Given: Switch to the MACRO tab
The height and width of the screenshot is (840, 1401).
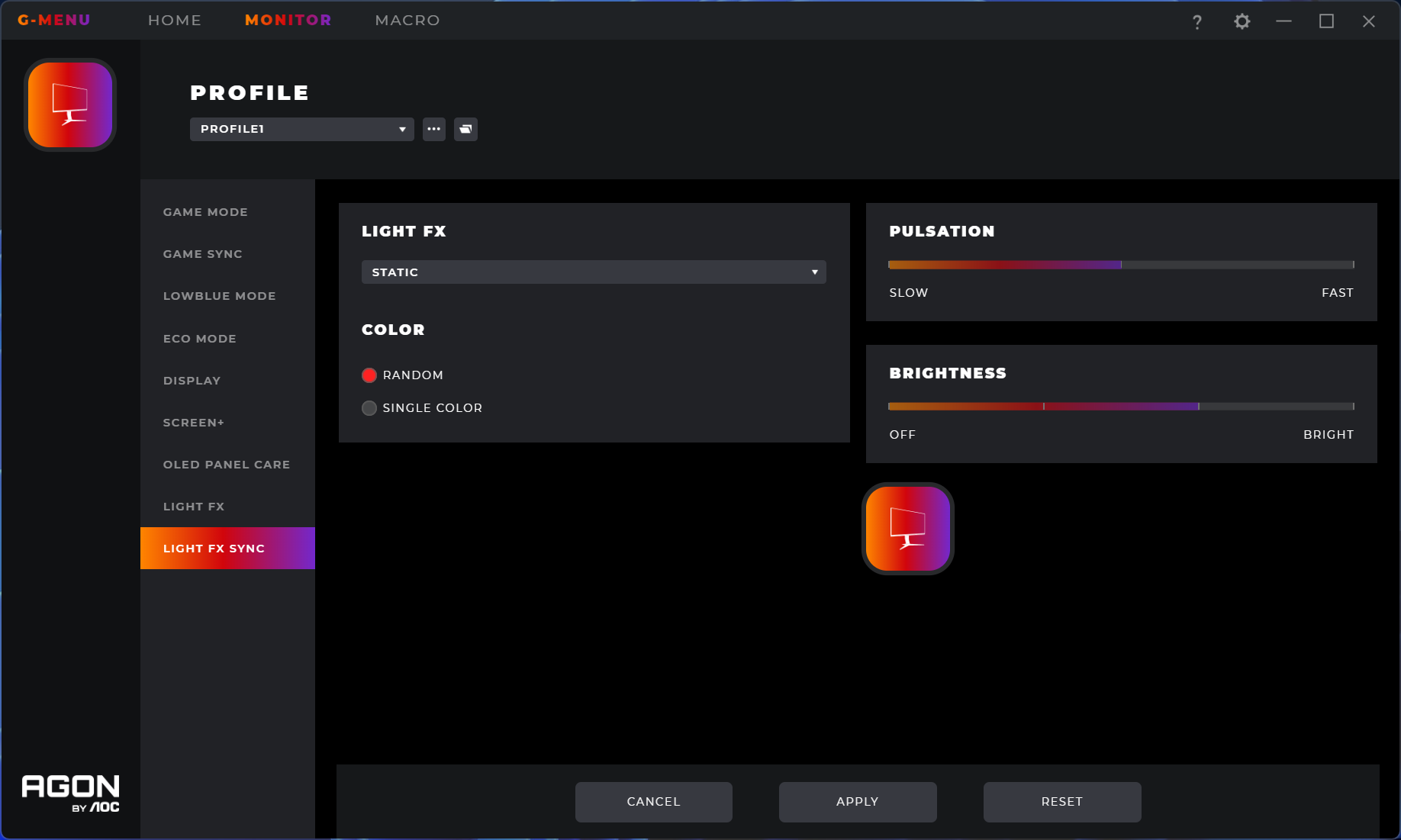Looking at the screenshot, I should (x=407, y=20).
